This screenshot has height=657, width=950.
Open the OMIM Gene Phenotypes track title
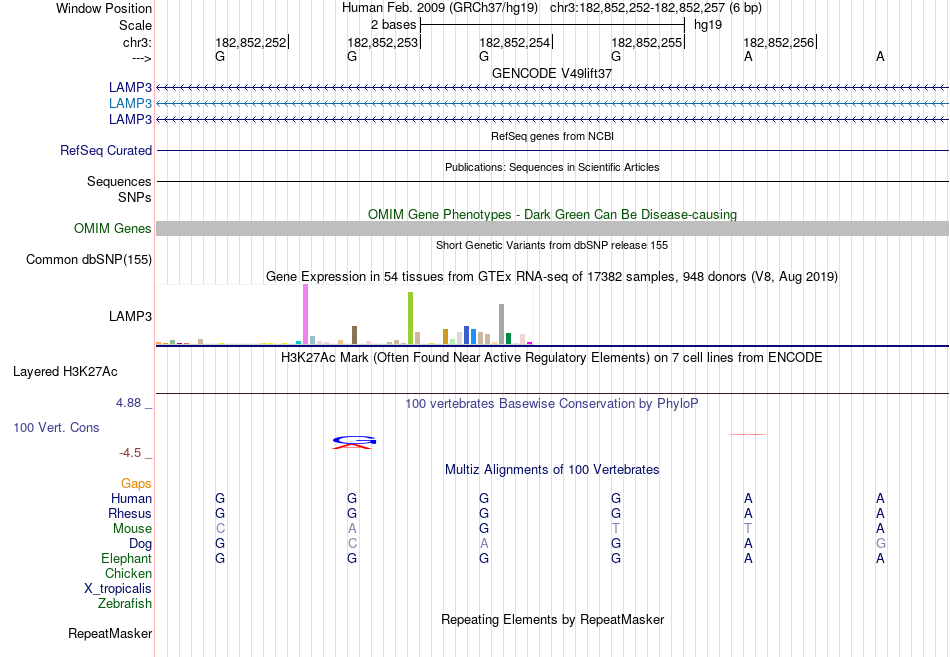point(552,215)
